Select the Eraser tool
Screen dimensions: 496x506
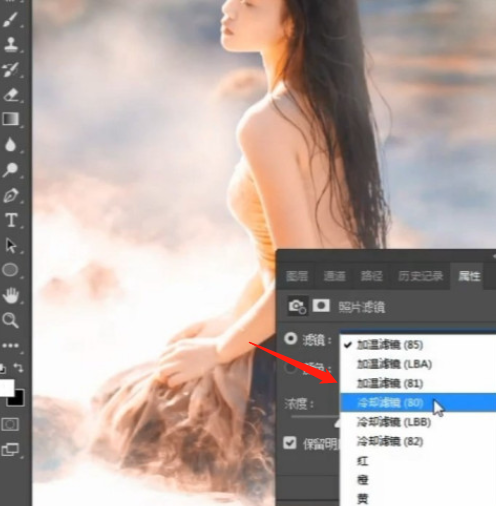pos(10,95)
